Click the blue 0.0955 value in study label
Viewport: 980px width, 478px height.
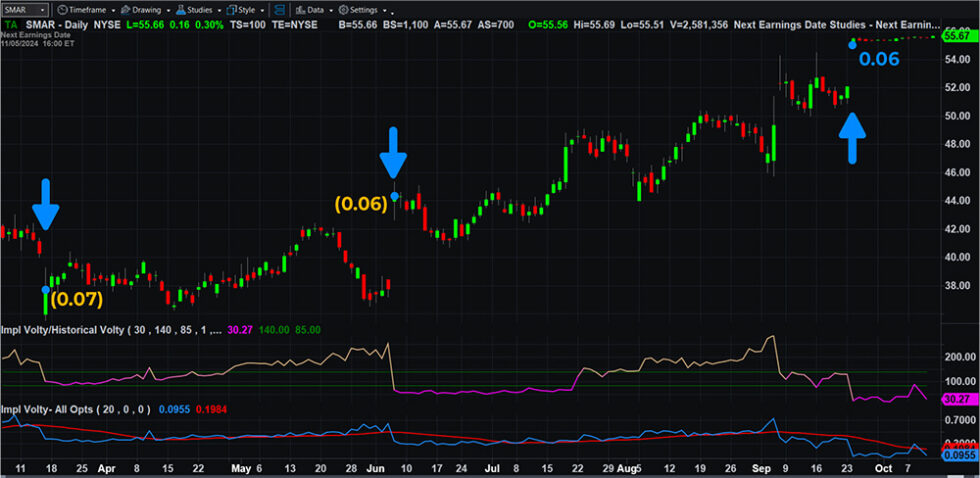pyautogui.click(x=172, y=409)
